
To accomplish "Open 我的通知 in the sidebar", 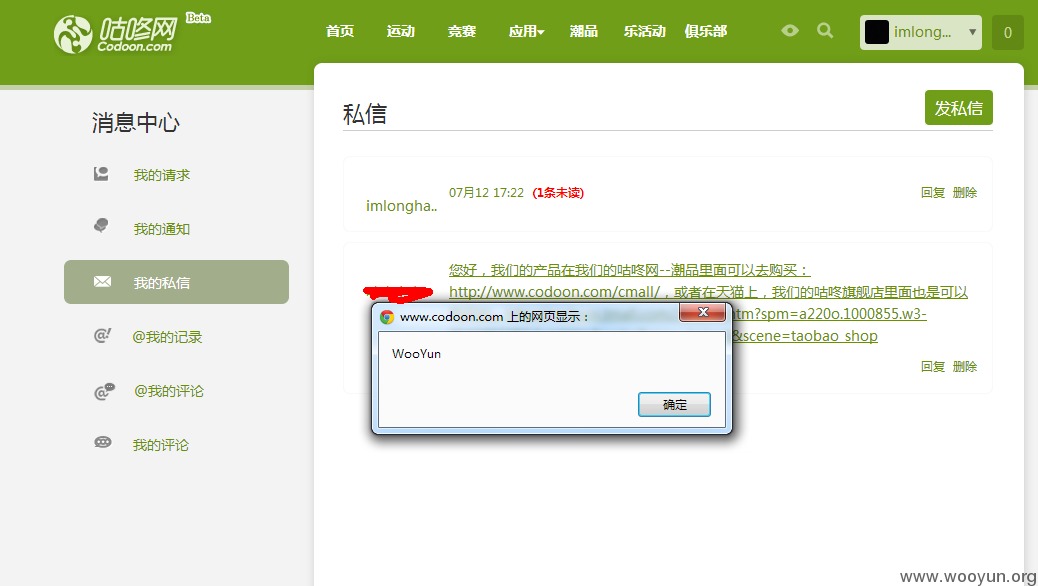I will click(x=162, y=229).
